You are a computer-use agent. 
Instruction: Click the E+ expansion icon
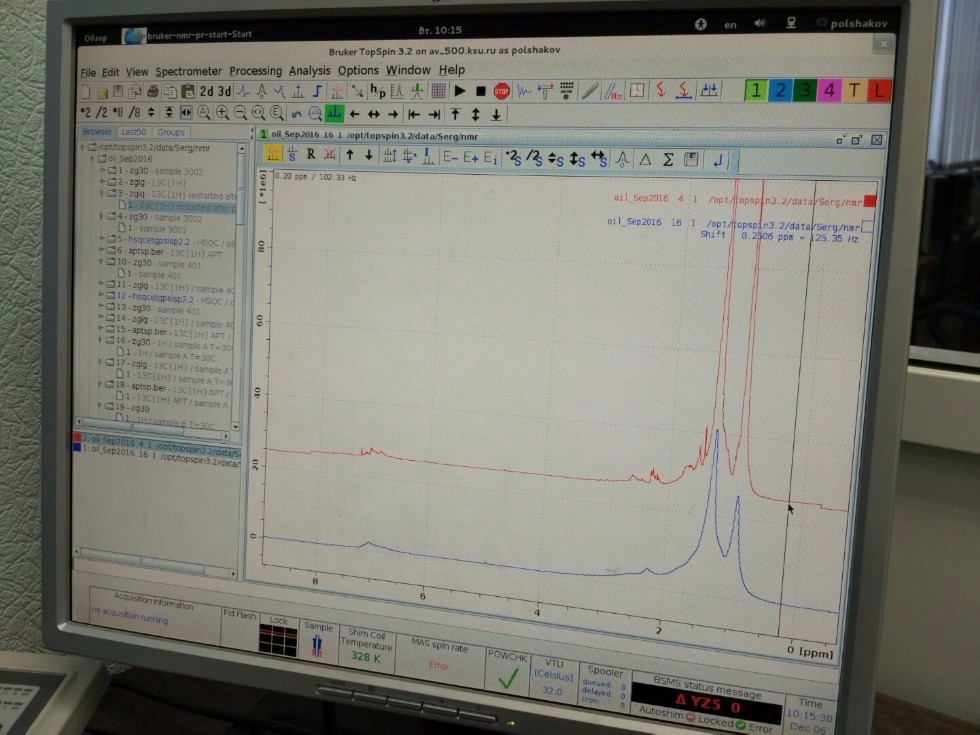(x=469, y=156)
